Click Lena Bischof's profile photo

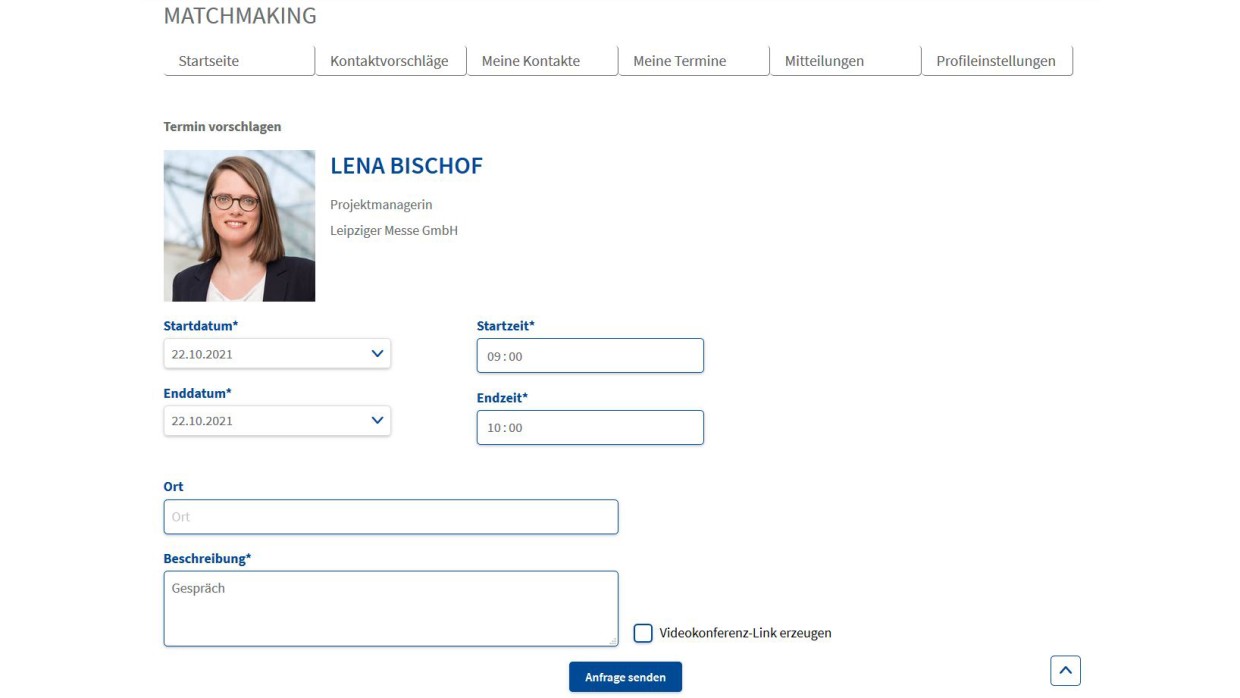[239, 226]
